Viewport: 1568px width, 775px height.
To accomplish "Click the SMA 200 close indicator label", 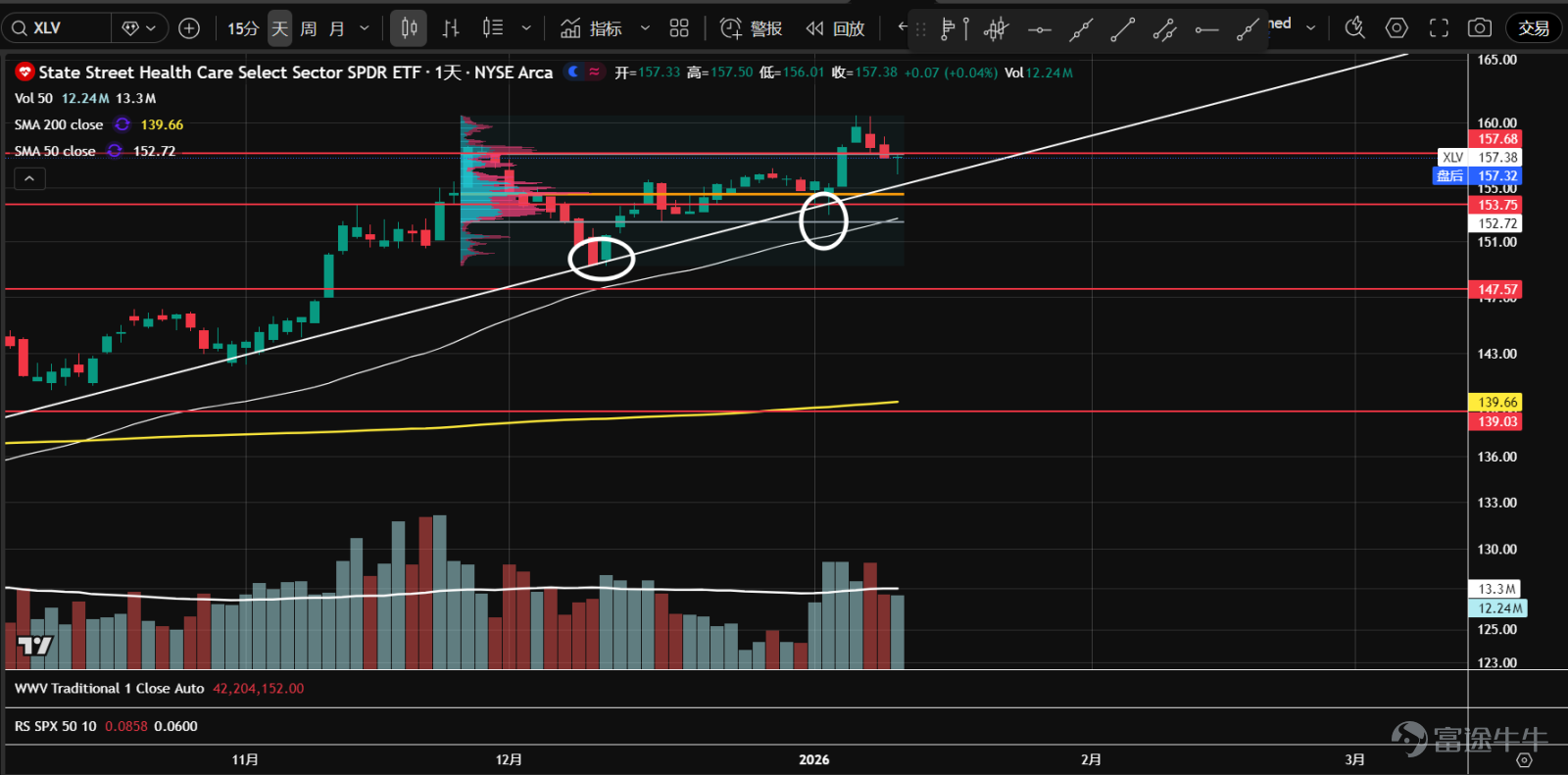I will pos(59,124).
